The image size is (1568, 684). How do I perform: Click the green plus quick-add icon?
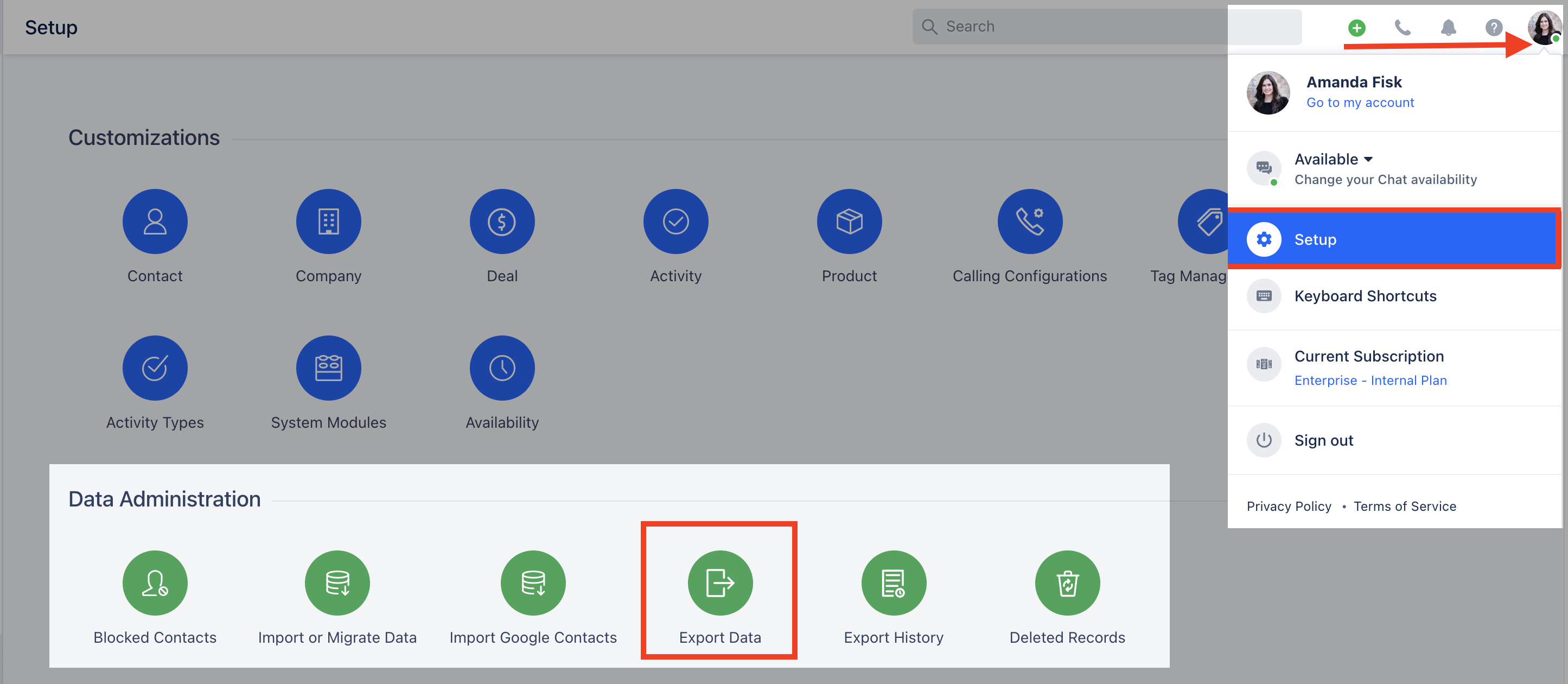point(1356,27)
